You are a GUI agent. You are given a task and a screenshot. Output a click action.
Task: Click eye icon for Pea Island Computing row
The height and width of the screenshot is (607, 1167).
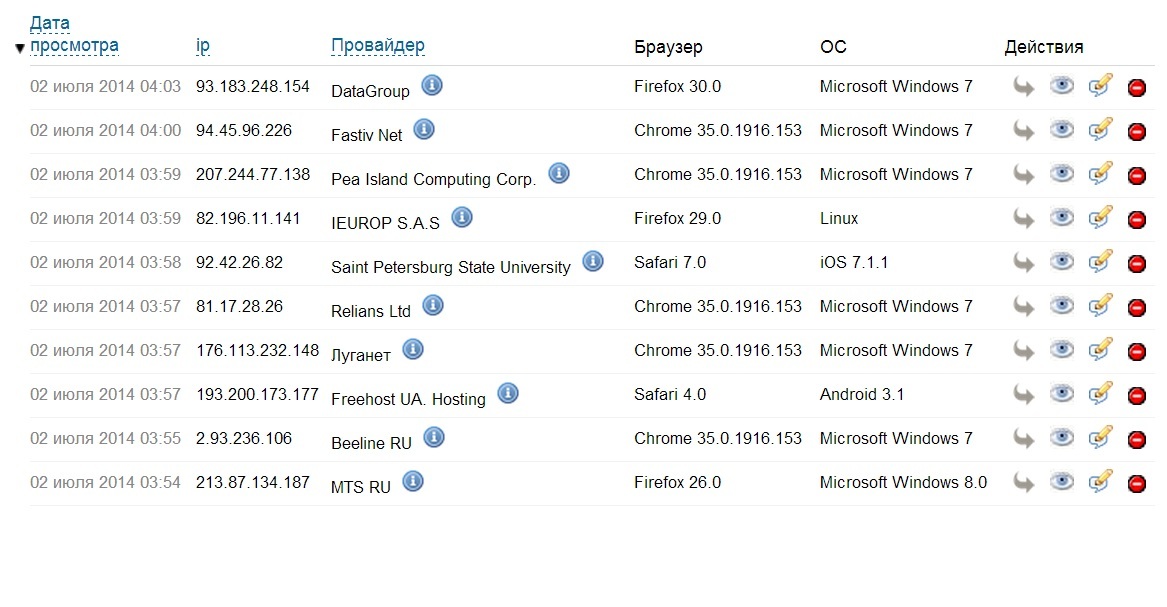[x=1062, y=174]
